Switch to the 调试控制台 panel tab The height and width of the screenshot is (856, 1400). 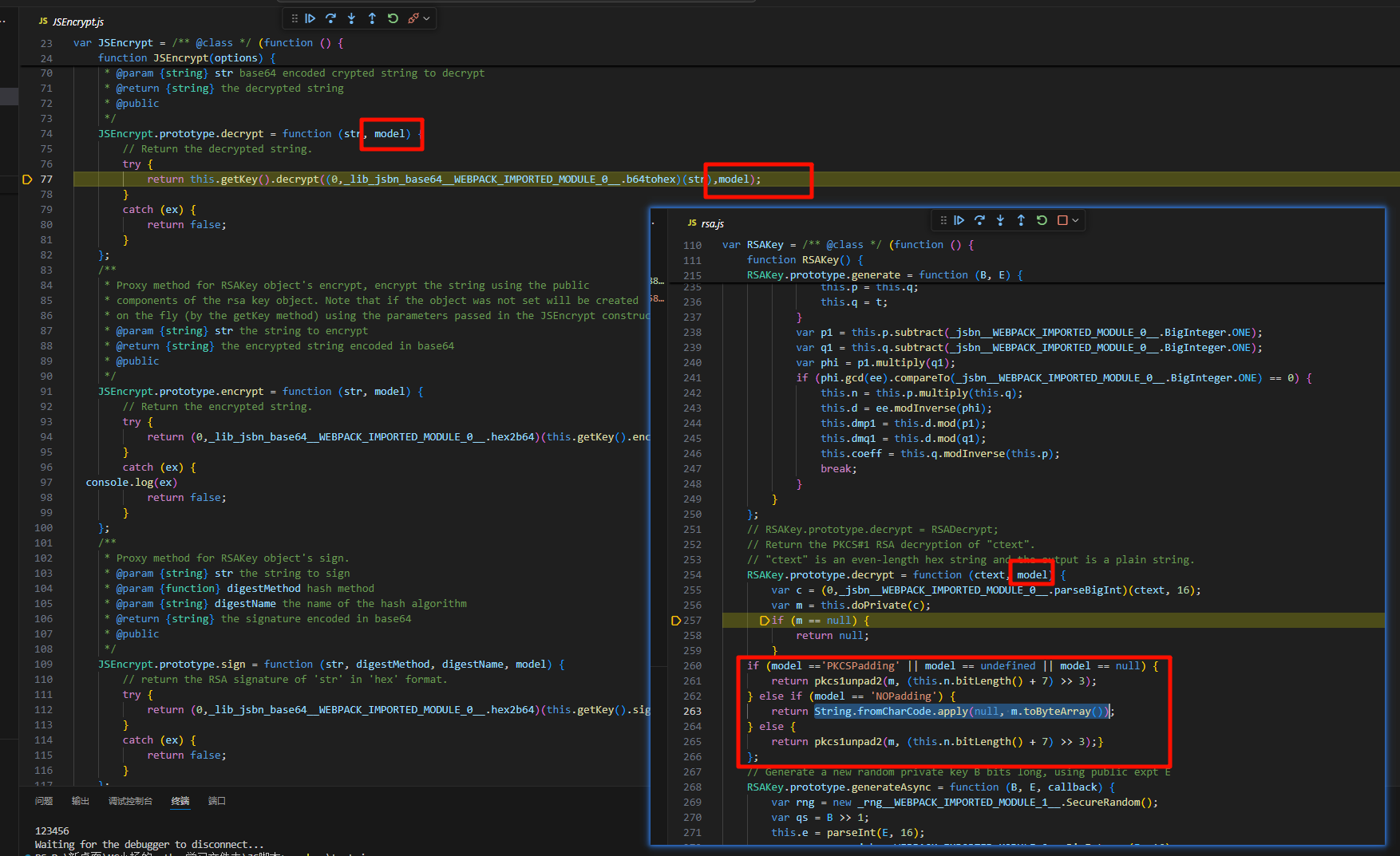tap(130, 801)
